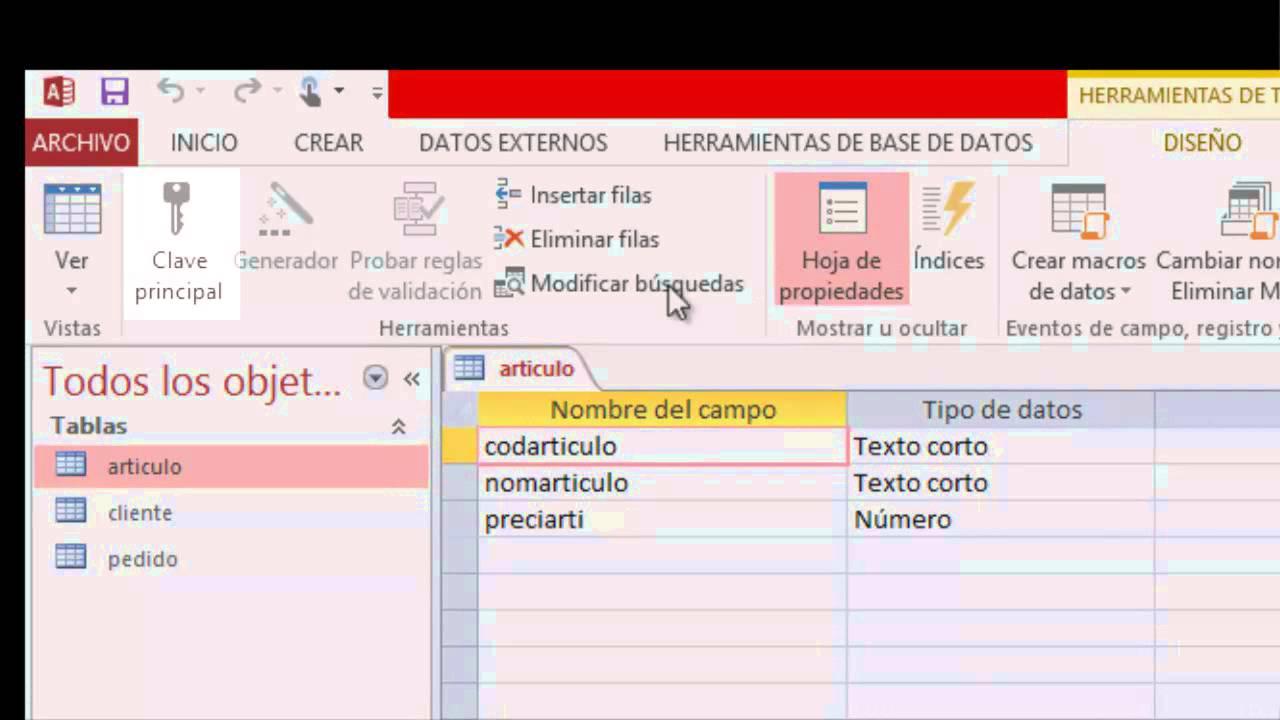
Task: Switch to the CREAR ribbon tab
Action: tap(328, 143)
